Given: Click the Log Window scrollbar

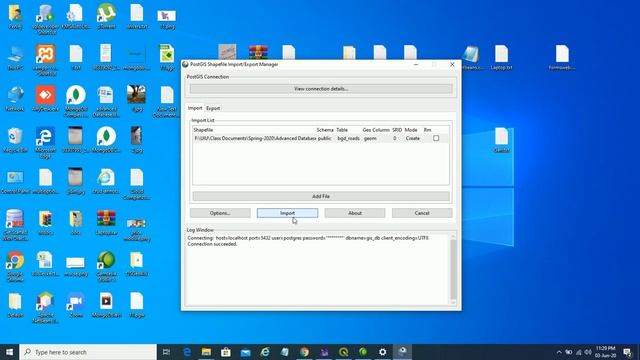Looking at the screenshot, I should (x=453, y=269).
